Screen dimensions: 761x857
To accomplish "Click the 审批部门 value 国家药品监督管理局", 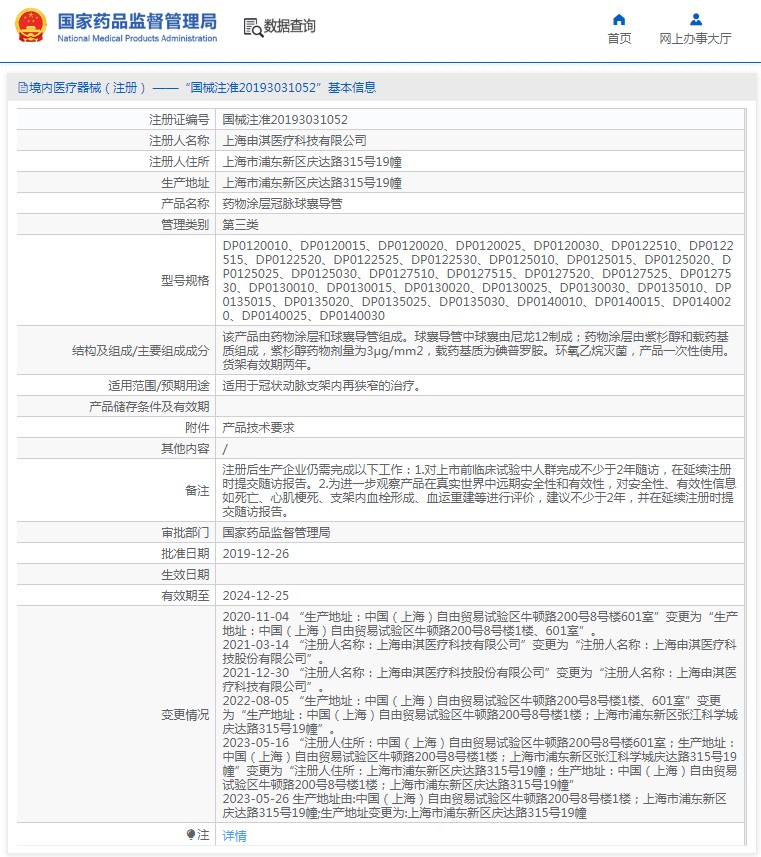I will coord(276,532).
